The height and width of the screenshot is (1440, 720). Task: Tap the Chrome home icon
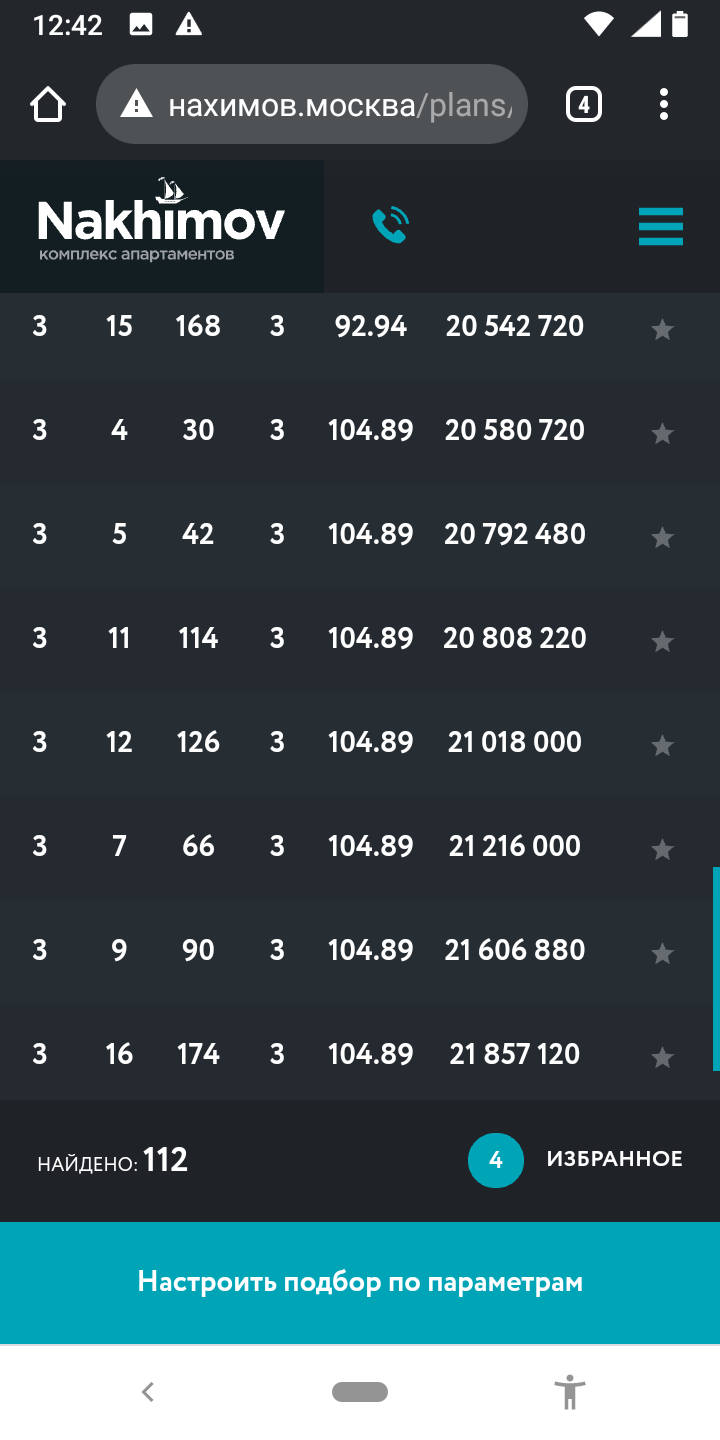coord(48,104)
